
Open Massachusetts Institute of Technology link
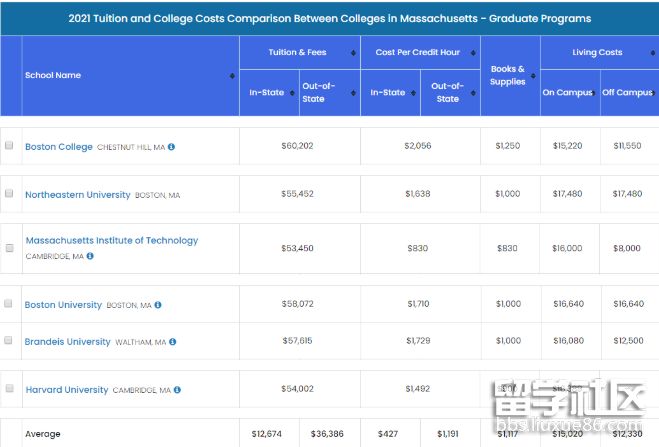point(112,240)
